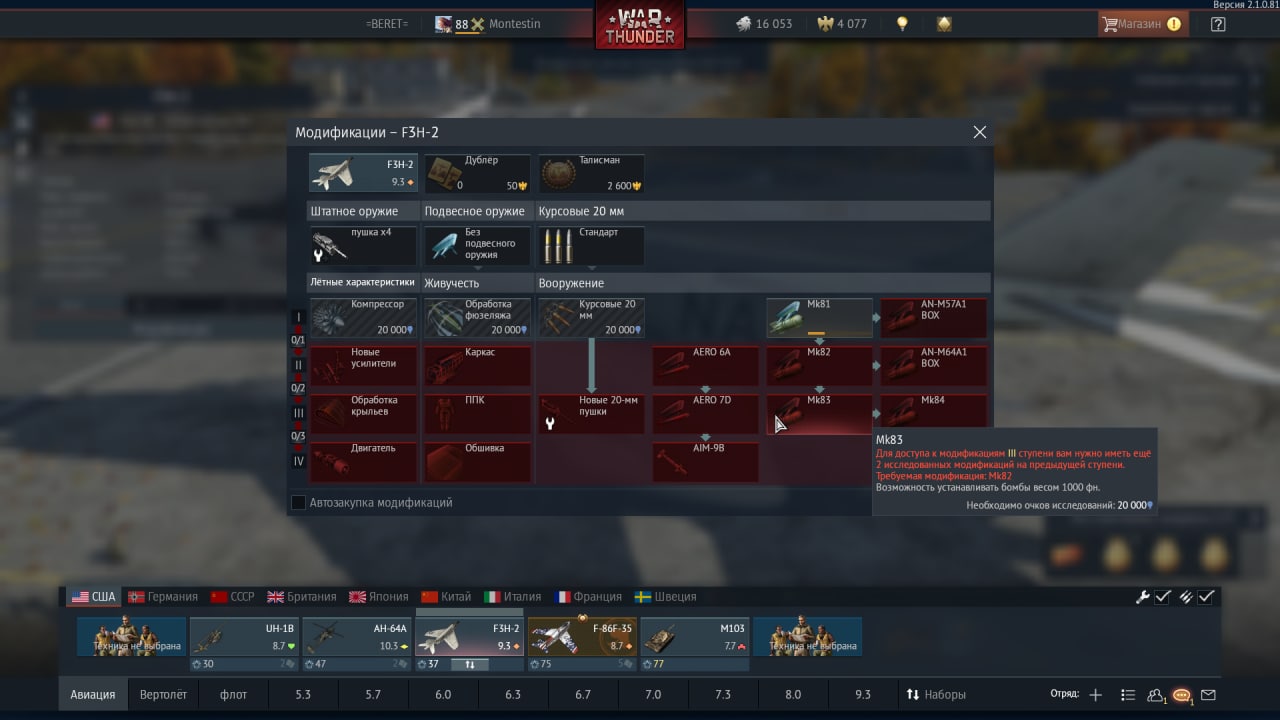This screenshot has width=1280, height=720.
Task: Click the =BERET= squadron tag
Action: 387,24
